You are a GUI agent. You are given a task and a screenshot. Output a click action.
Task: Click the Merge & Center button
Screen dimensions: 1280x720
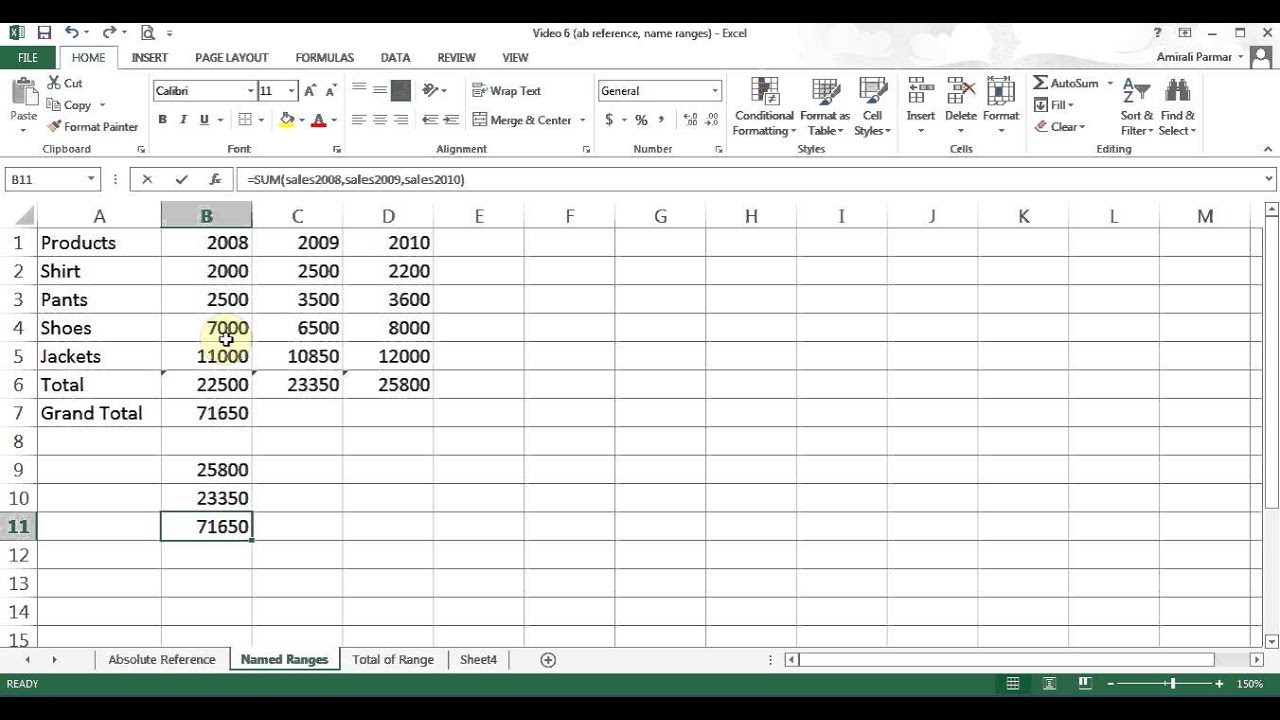coord(522,120)
